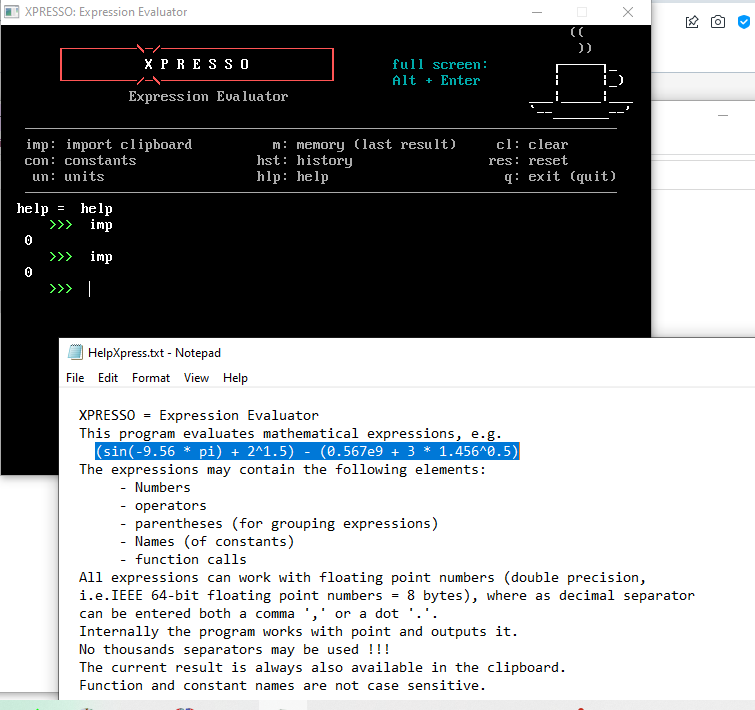Click the 'help = help' output line

(65, 208)
